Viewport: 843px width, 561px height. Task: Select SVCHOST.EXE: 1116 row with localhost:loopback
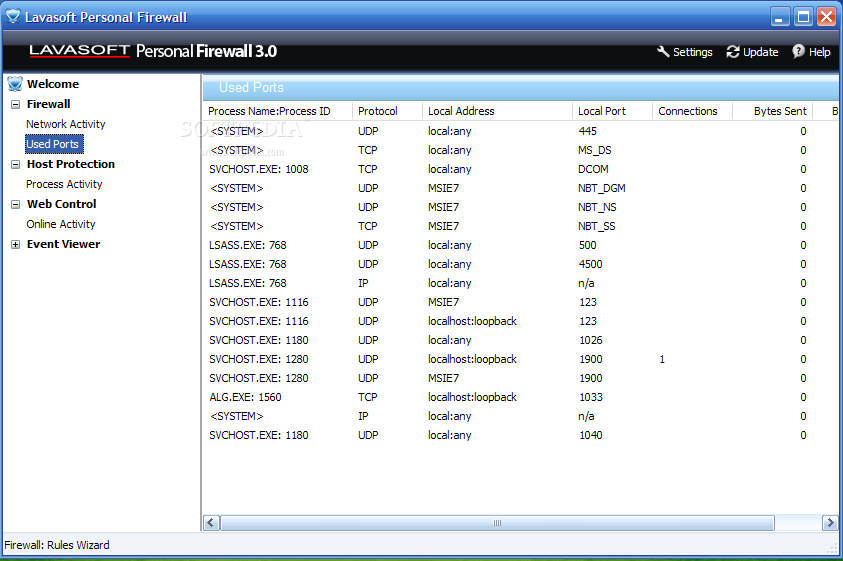520,321
